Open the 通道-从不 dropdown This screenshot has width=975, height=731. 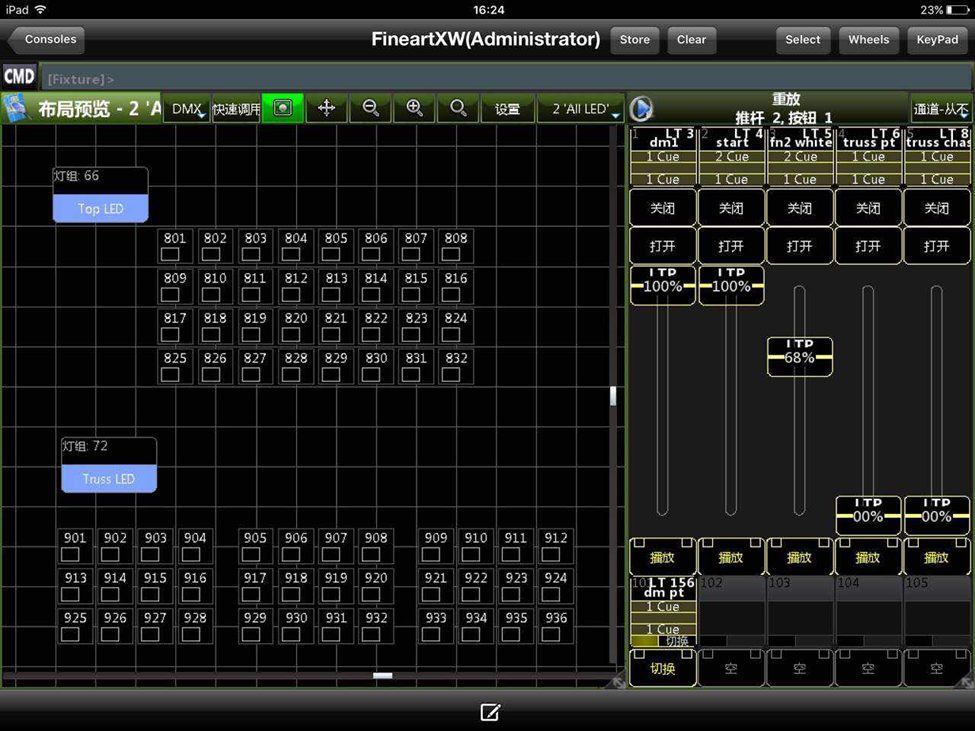click(940, 108)
